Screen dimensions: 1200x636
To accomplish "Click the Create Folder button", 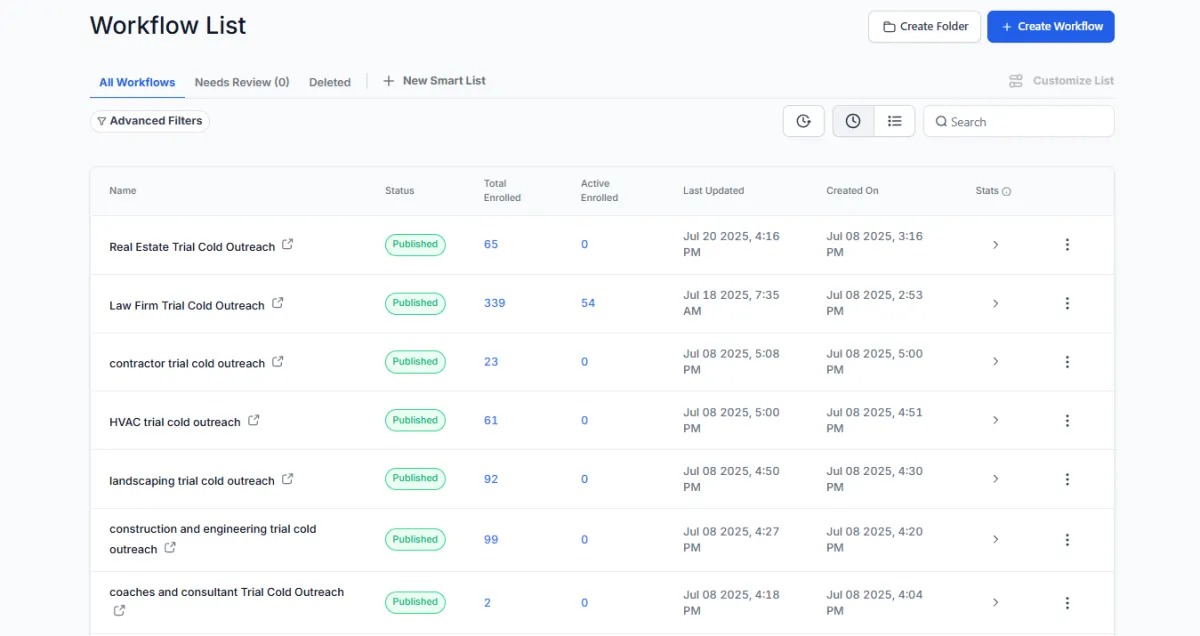I will tap(925, 27).
